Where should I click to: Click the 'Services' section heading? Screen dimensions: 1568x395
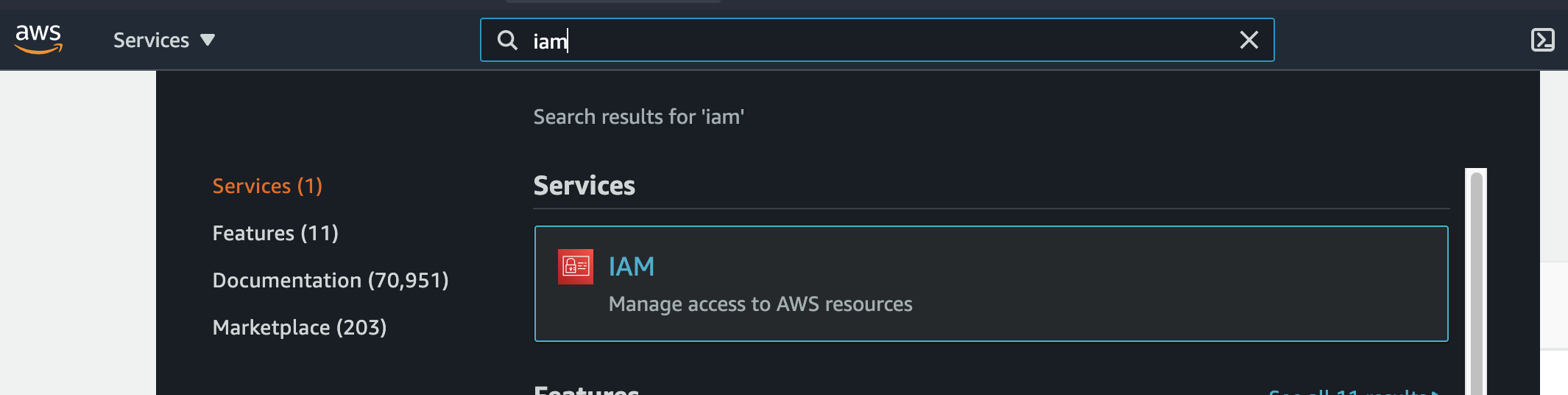585,186
